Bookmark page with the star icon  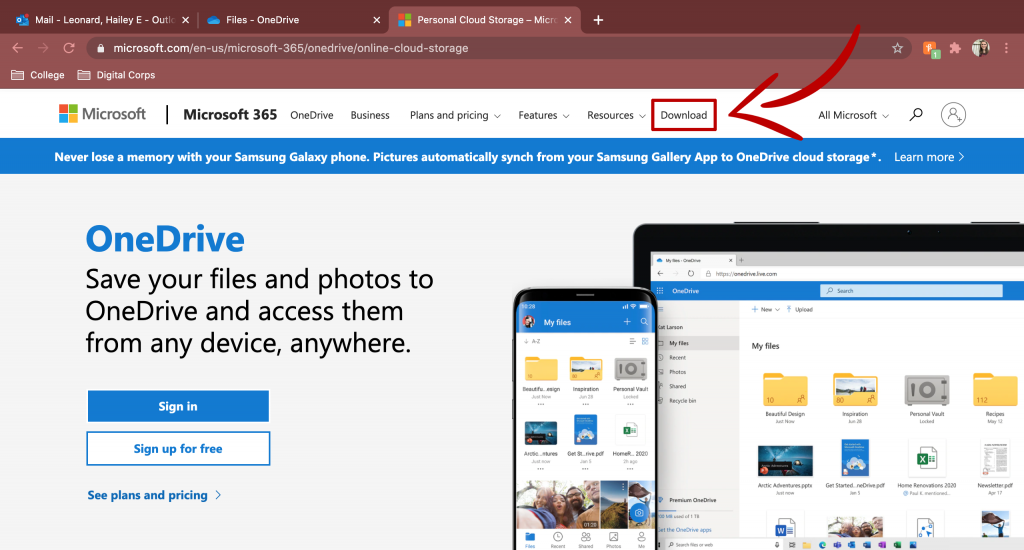pyautogui.click(x=898, y=48)
